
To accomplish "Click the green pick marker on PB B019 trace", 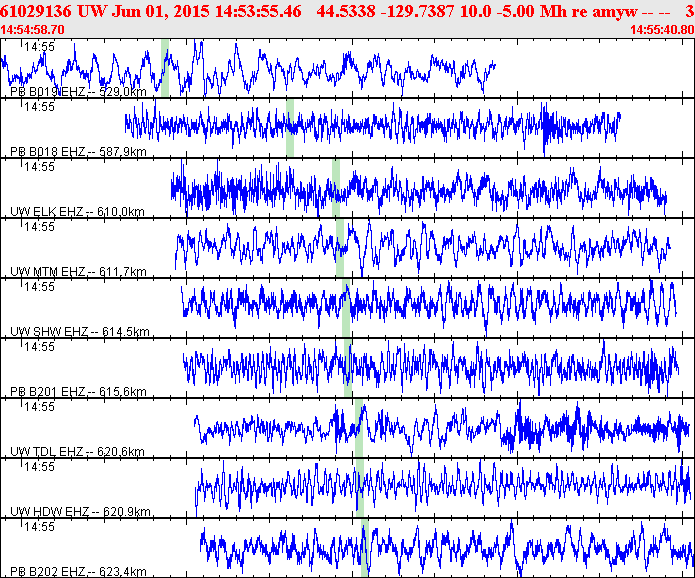I will point(165,68).
